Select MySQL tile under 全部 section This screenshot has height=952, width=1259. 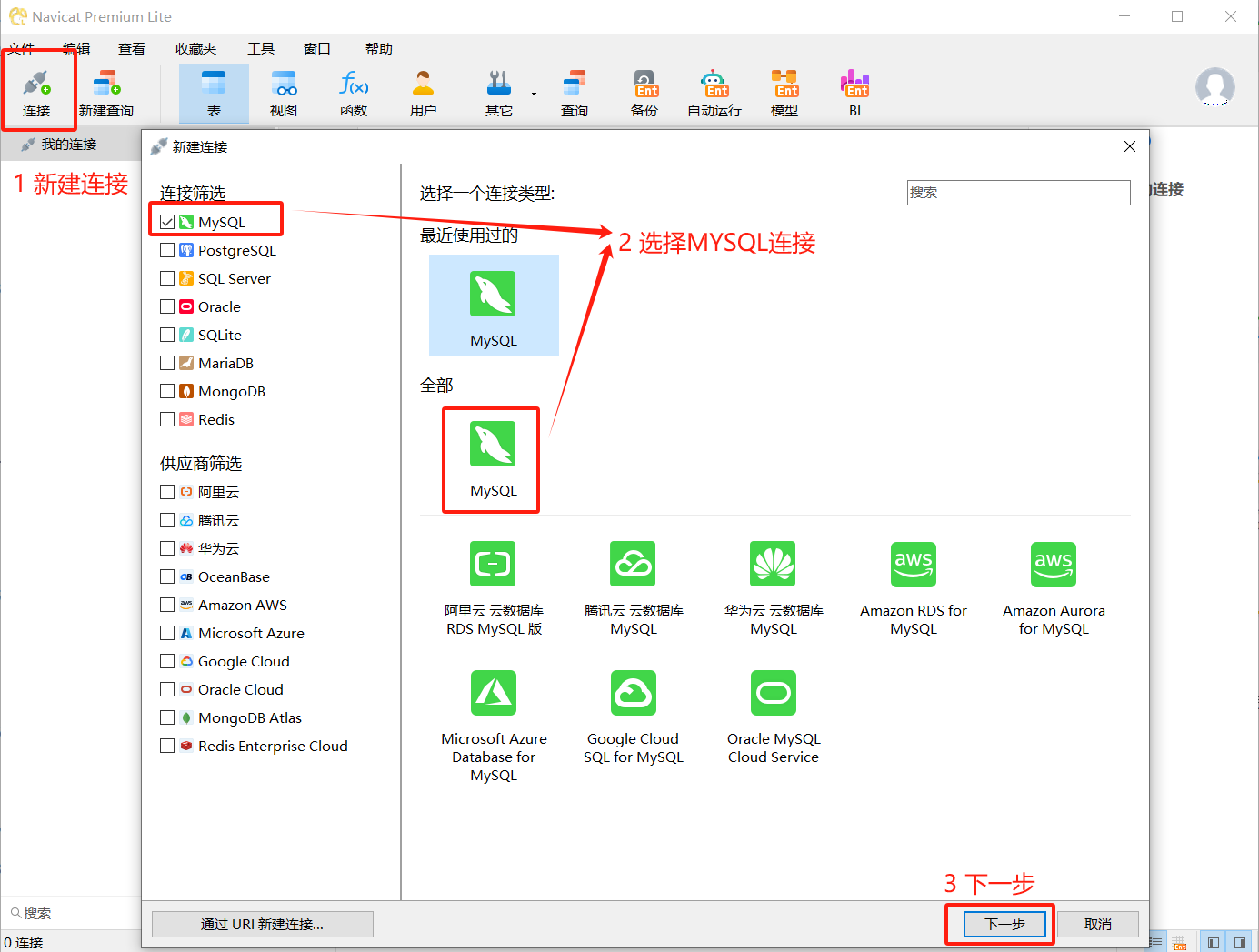pos(494,459)
